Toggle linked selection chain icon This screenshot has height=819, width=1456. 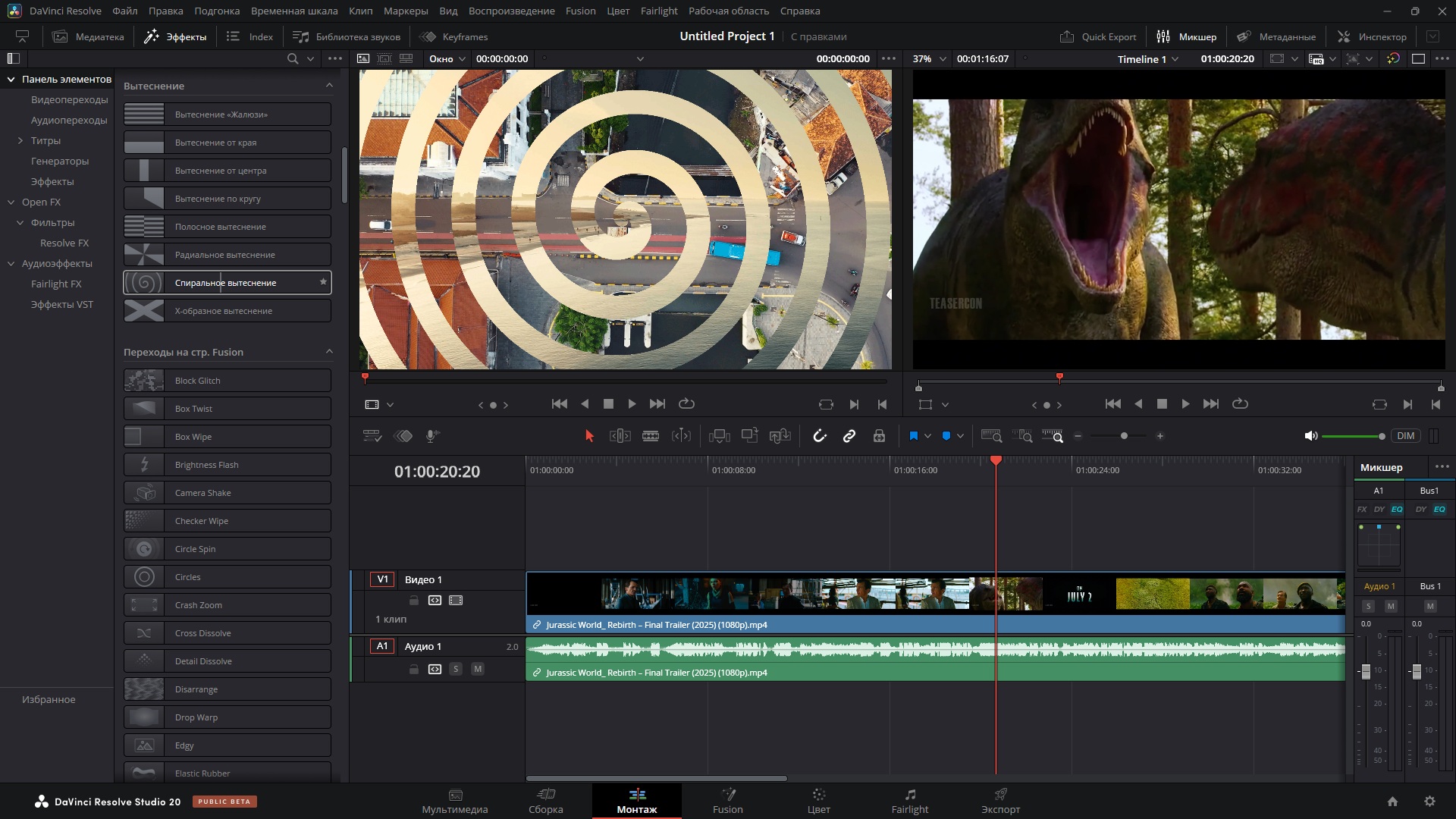pos(849,436)
